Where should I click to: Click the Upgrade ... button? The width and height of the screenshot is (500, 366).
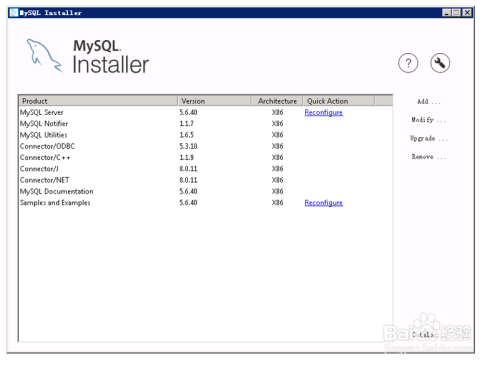pyautogui.click(x=428, y=138)
